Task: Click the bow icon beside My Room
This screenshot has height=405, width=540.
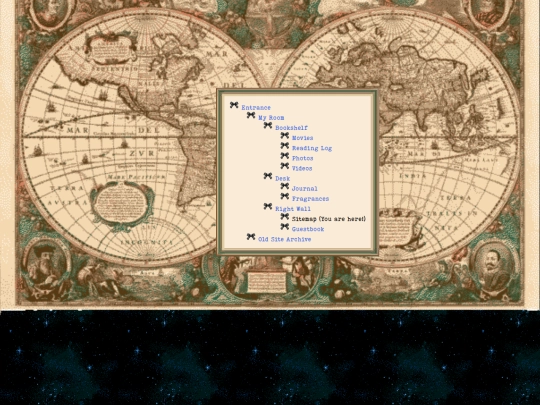Action: pyautogui.click(x=251, y=115)
